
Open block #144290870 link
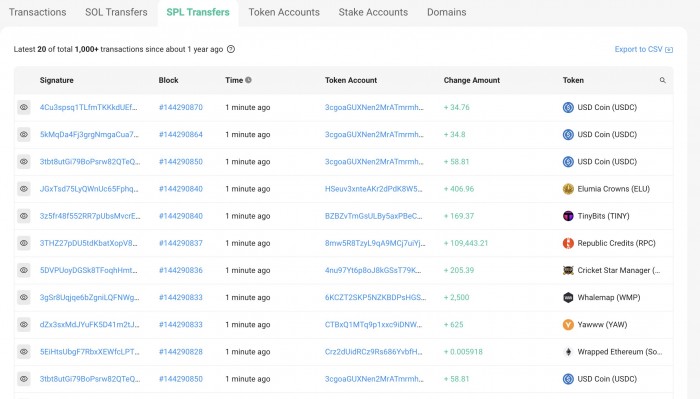(181, 107)
